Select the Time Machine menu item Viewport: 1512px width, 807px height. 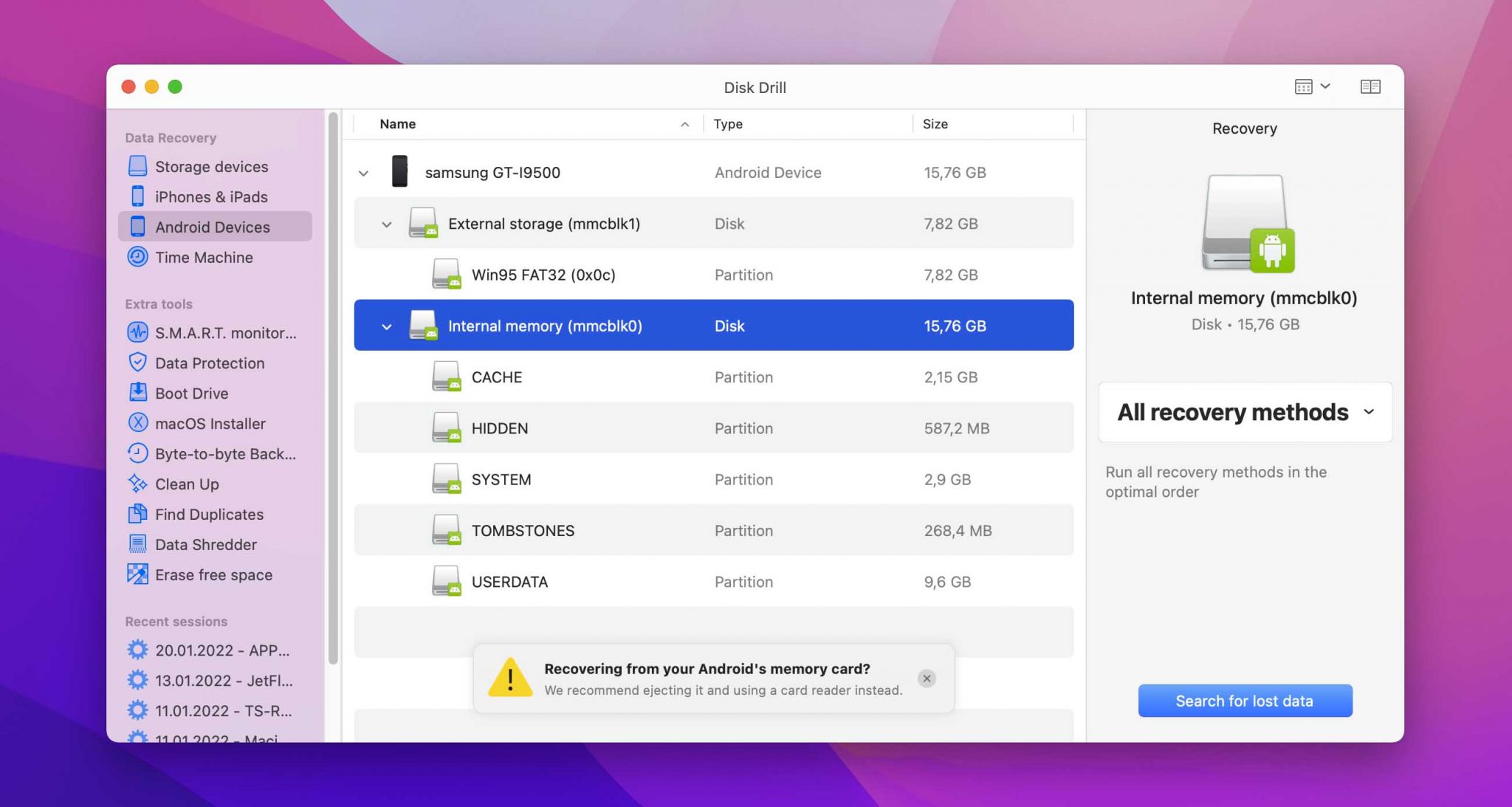[203, 257]
